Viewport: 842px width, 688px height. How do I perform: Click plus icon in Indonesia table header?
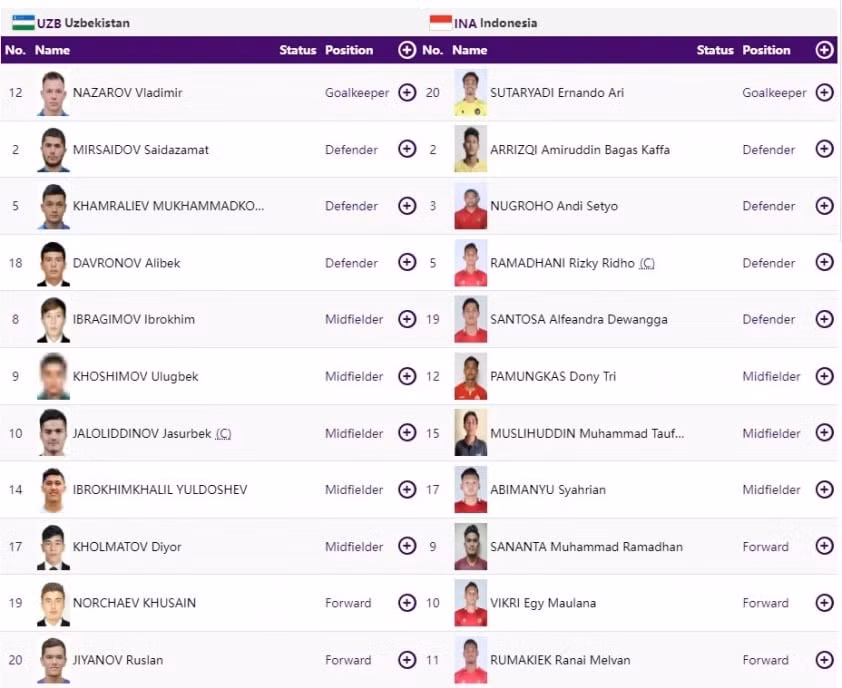[824, 50]
